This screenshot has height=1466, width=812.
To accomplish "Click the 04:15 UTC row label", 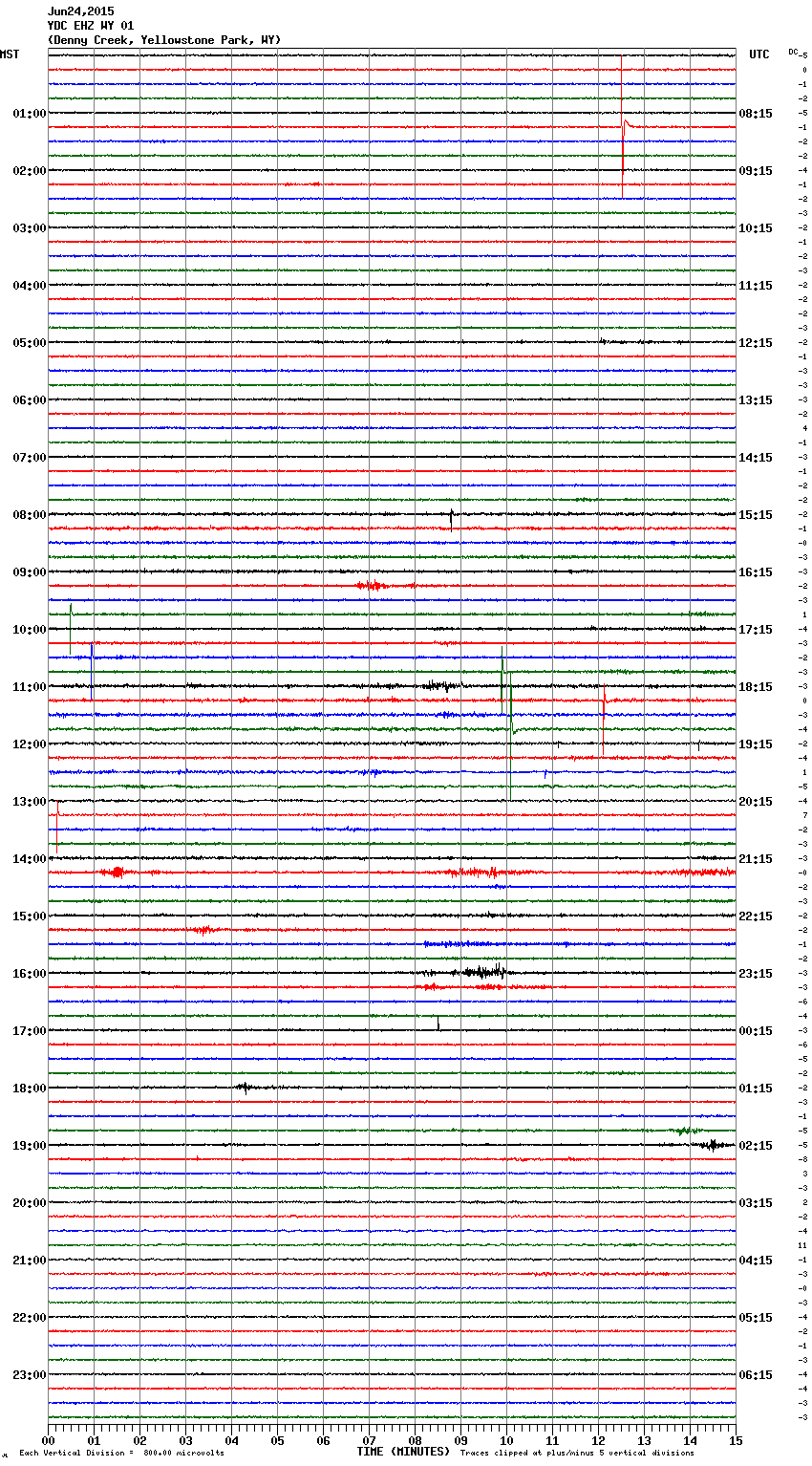I will pyautogui.click(x=756, y=1260).
